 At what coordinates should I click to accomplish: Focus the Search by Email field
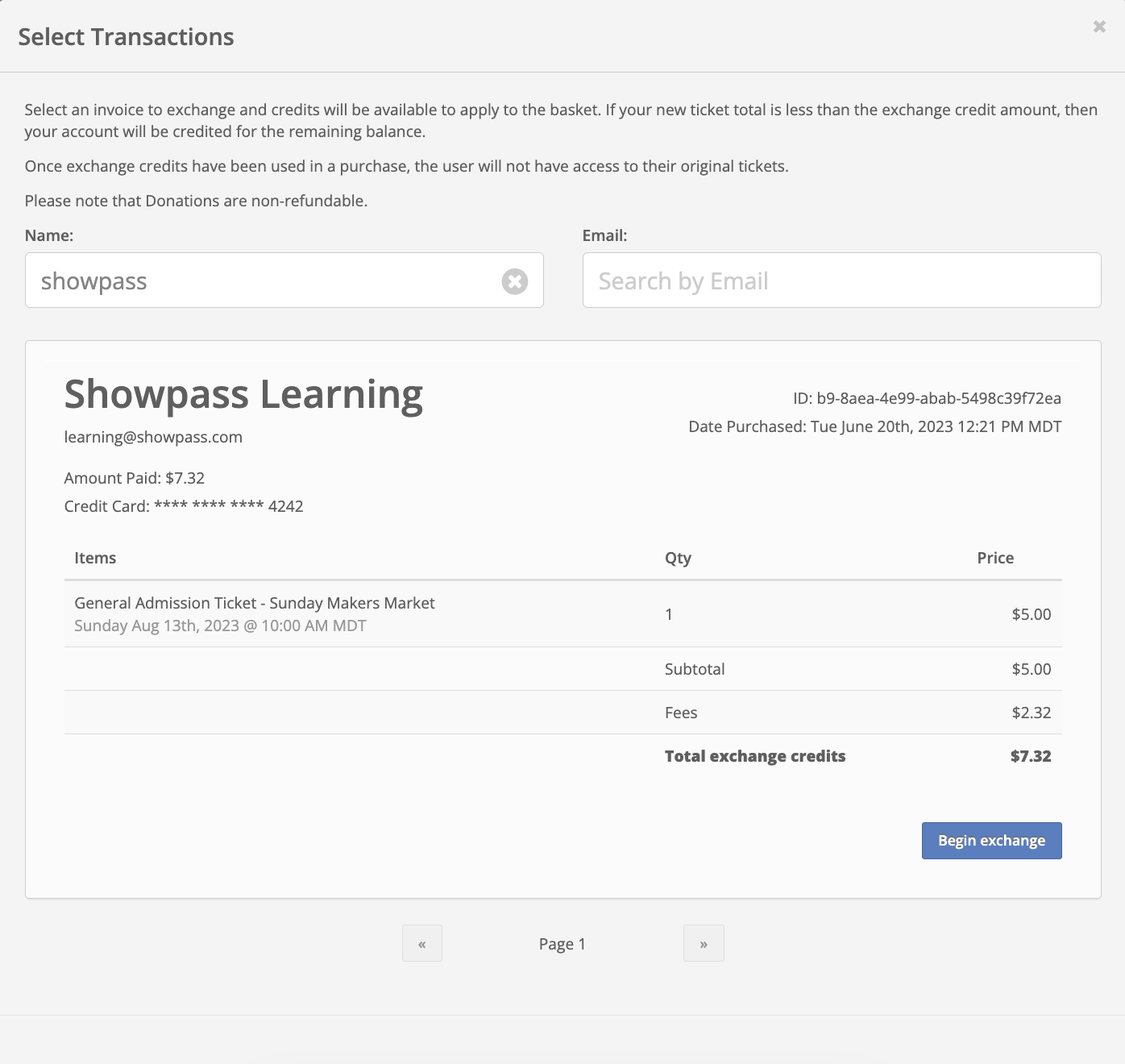(x=841, y=281)
